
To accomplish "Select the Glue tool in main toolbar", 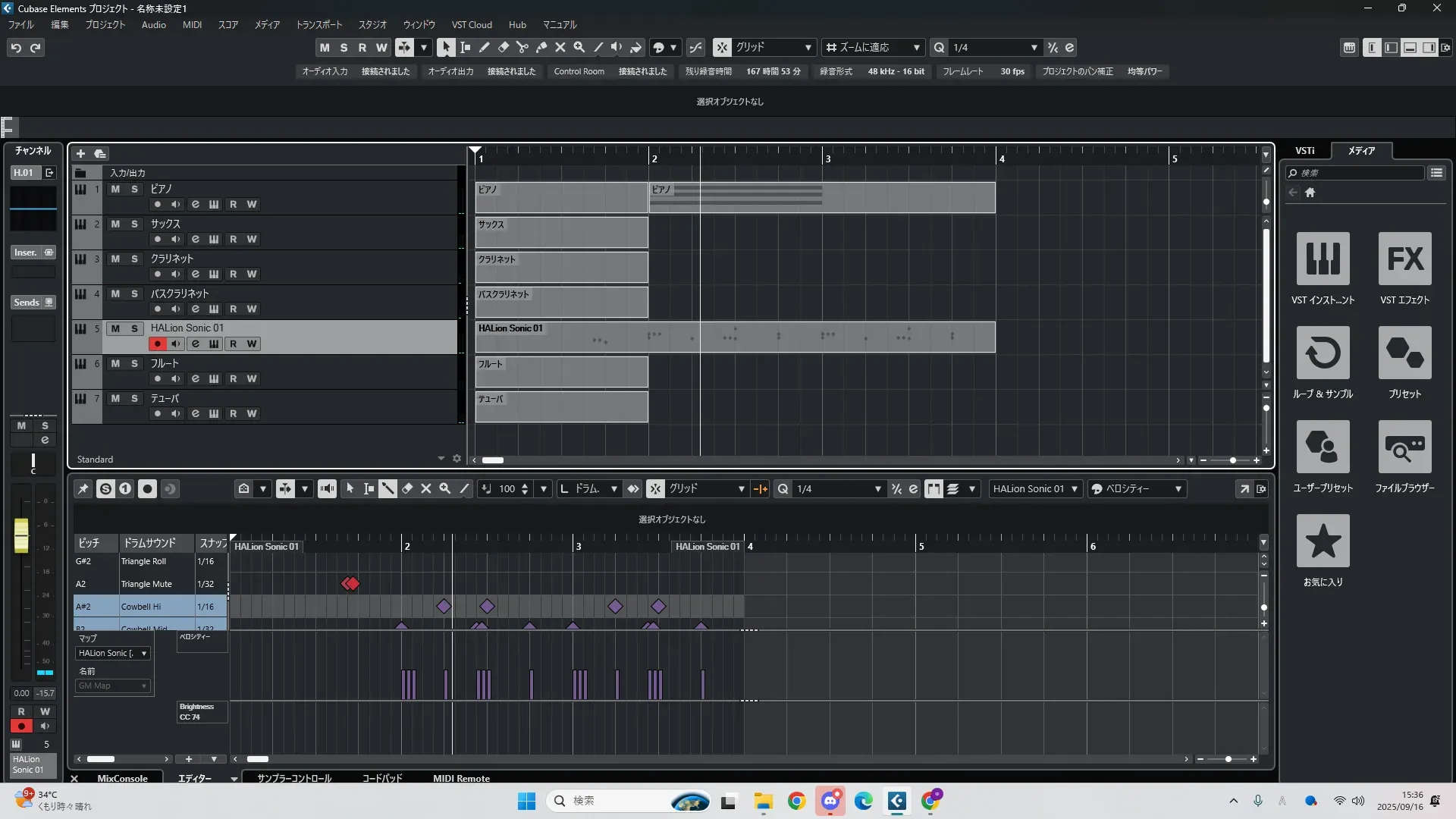I will [x=541, y=47].
